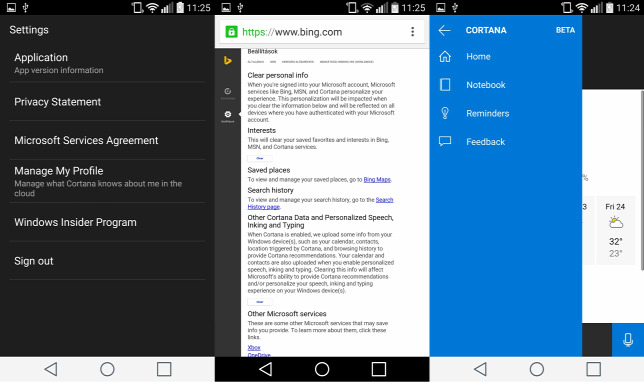Click Clear button under Interests

(260, 158)
